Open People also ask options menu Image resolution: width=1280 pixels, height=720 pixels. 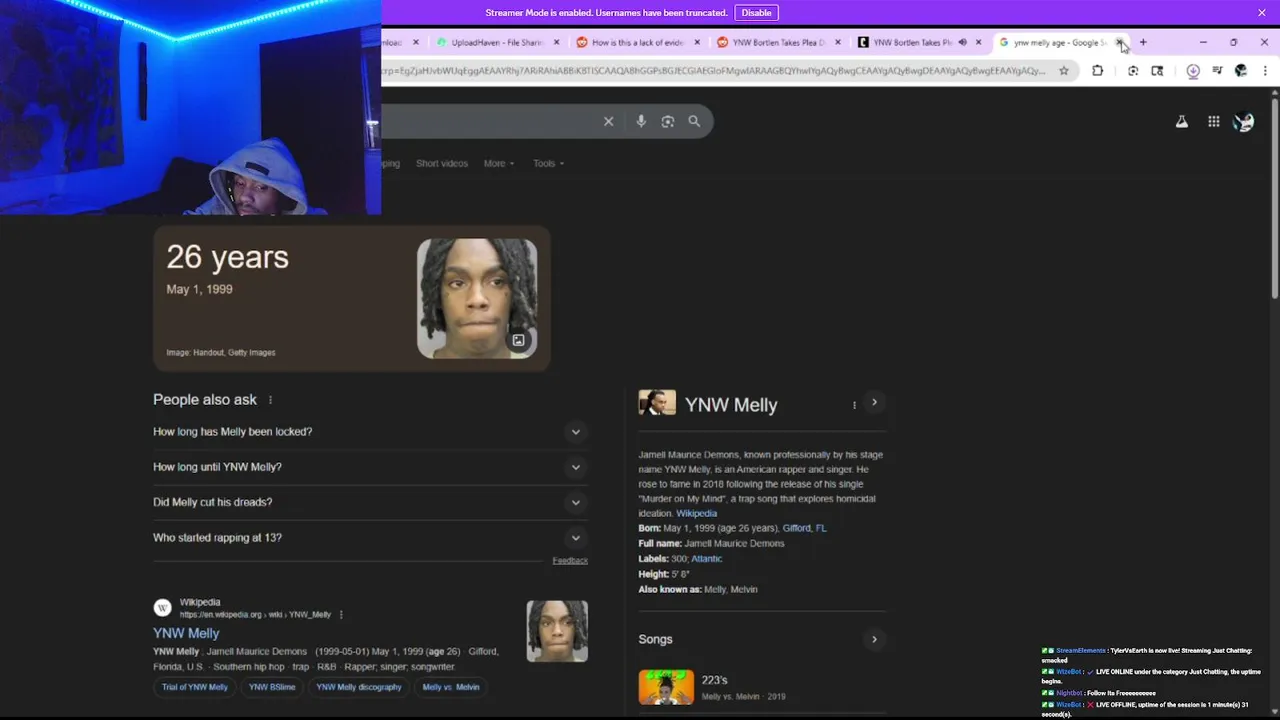[270, 400]
